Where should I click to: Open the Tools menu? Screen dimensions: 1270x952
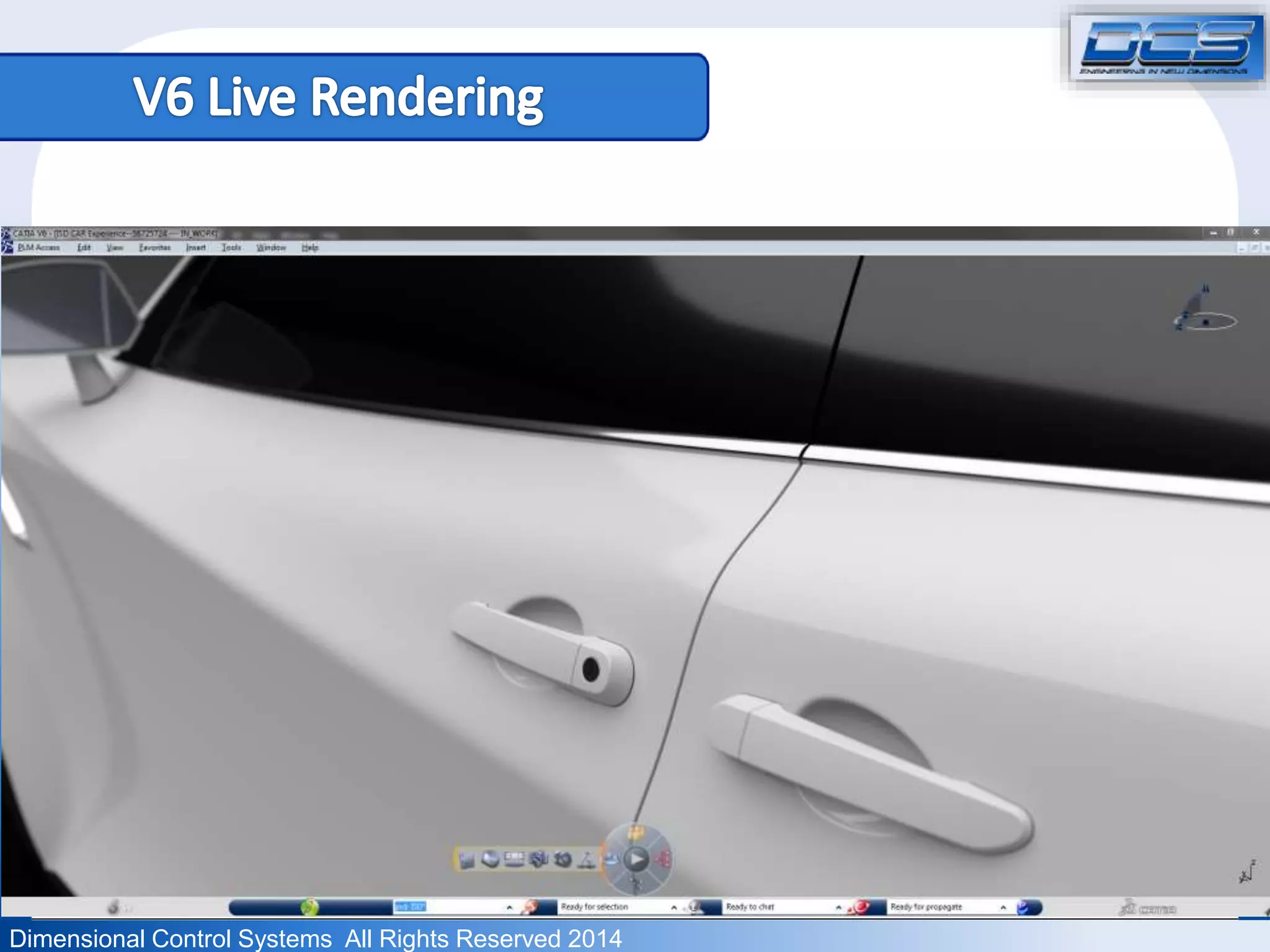(x=231, y=247)
